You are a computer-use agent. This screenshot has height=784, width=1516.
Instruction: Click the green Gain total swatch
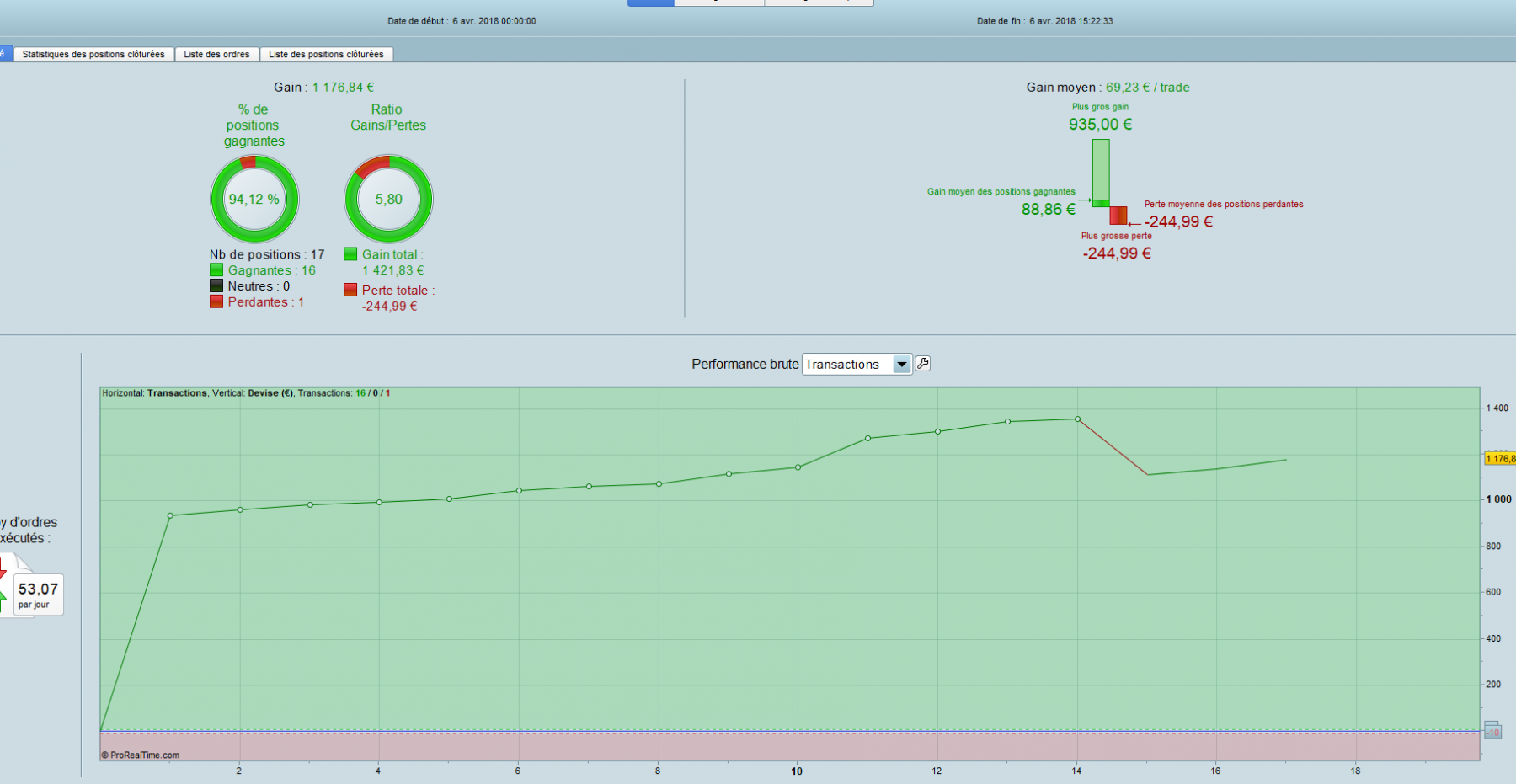(x=350, y=254)
